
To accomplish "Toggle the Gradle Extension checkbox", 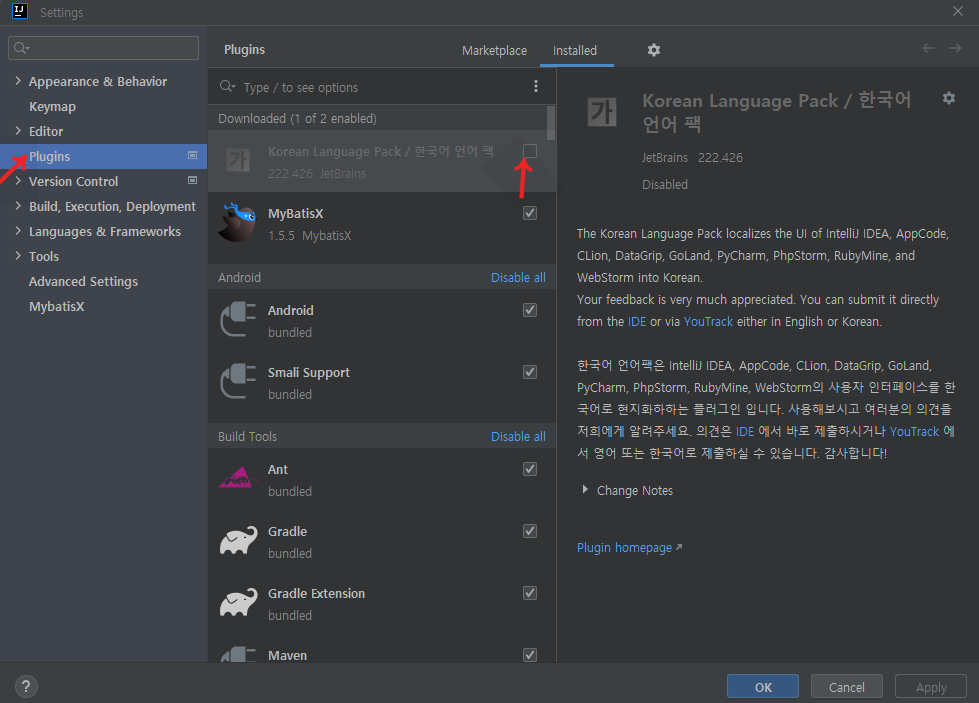I will pos(529,592).
